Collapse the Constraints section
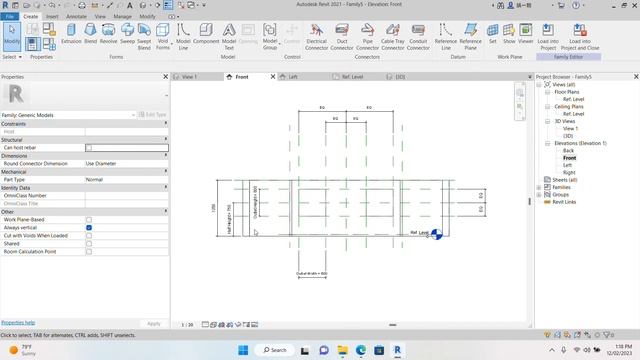The width and height of the screenshot is (640, 360). 166,123
